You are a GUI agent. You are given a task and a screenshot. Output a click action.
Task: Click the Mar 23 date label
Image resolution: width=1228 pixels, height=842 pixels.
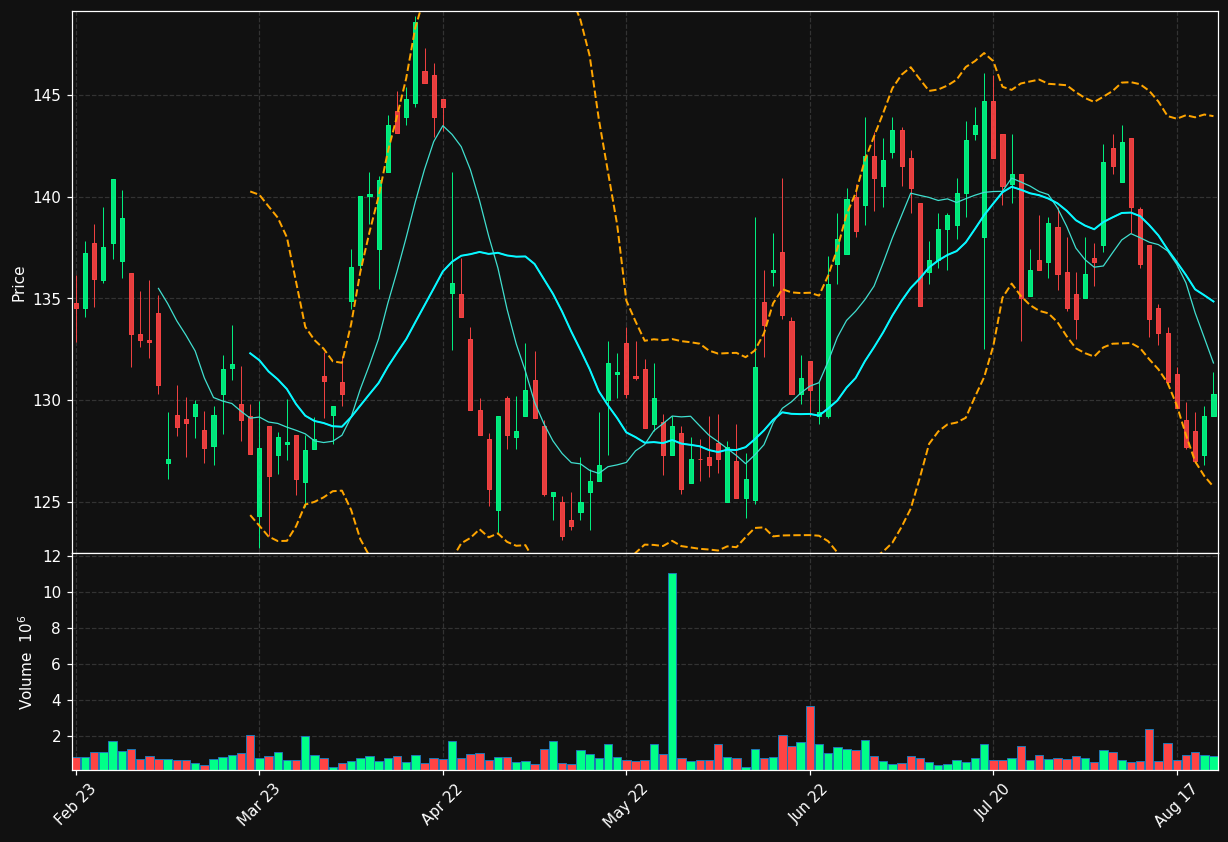259,804
